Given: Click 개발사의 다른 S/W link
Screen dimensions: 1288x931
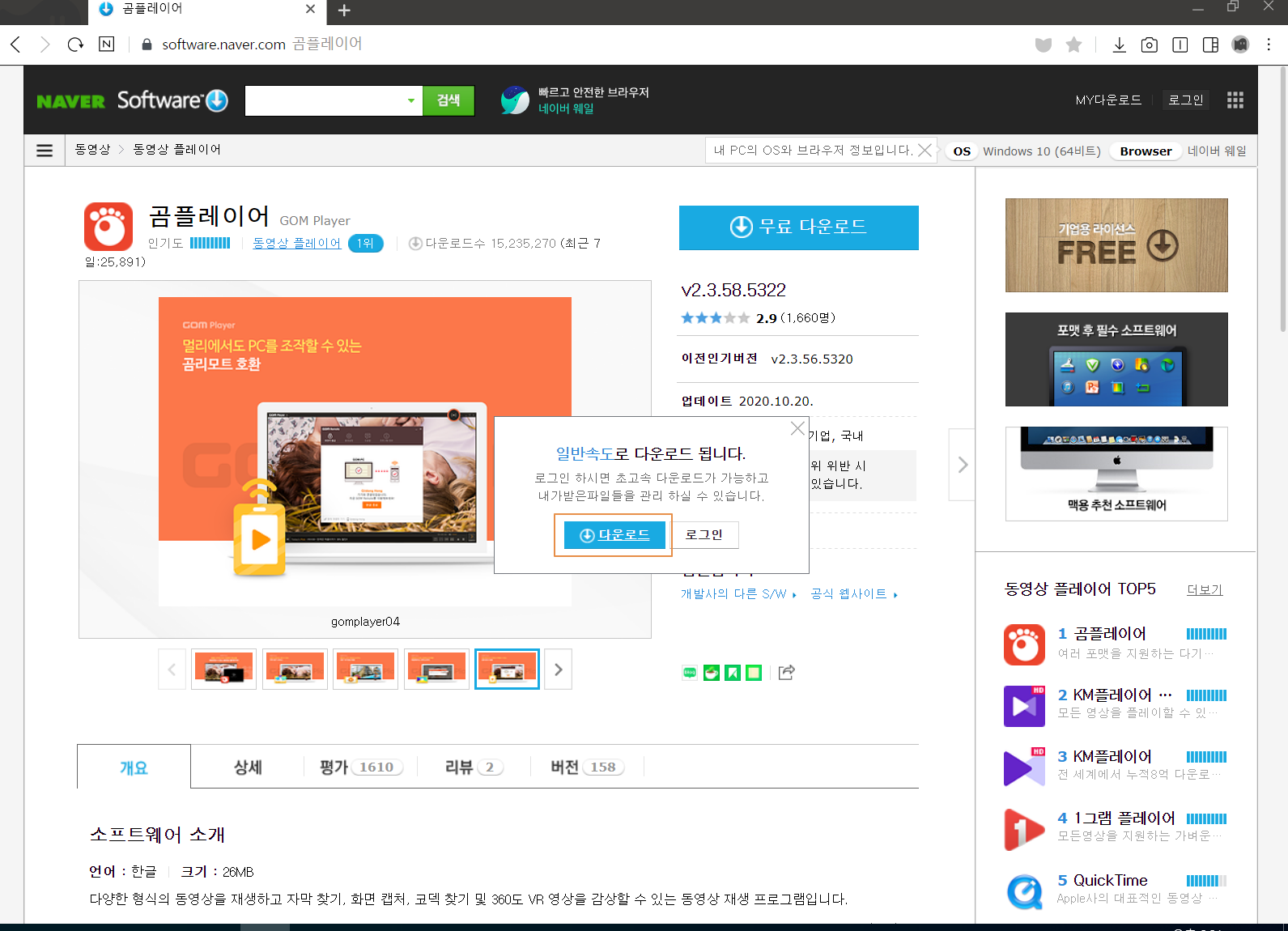Looking at the screenshot, I should [738, 594].
